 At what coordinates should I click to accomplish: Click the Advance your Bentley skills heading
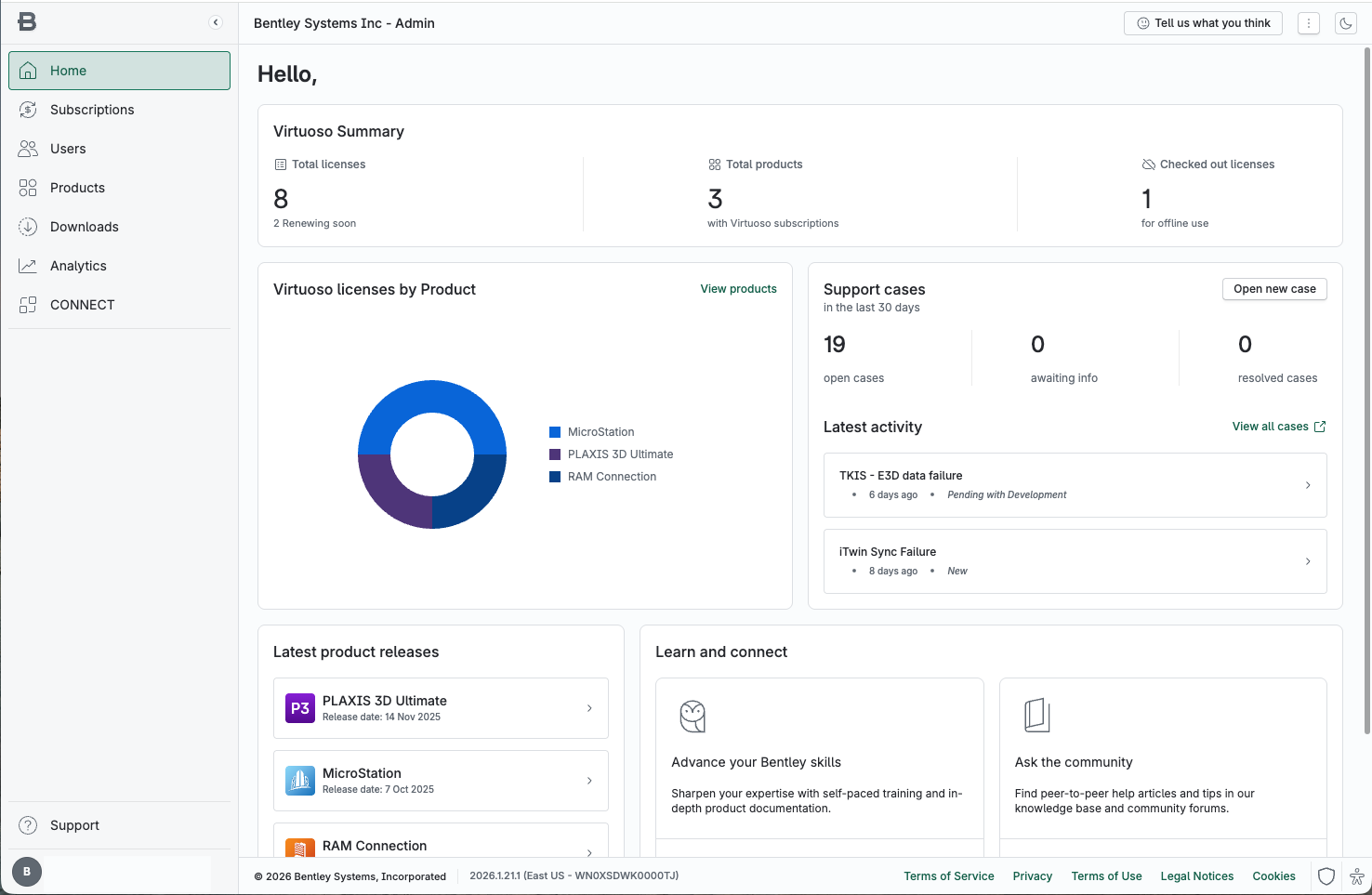(756, 762)
